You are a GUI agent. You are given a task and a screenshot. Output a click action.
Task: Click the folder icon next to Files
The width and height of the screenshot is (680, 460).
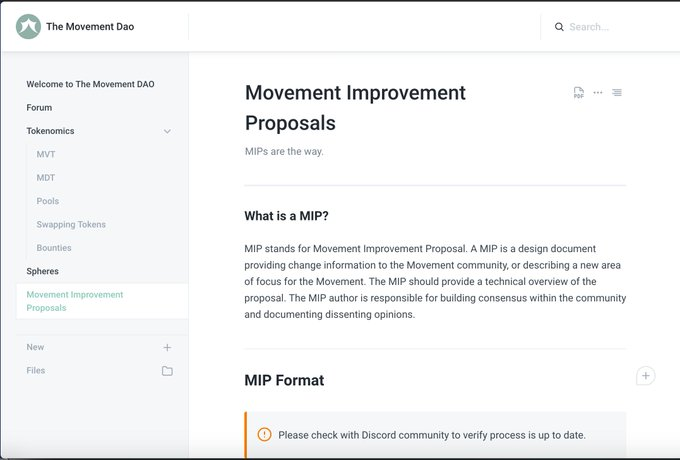167,371
